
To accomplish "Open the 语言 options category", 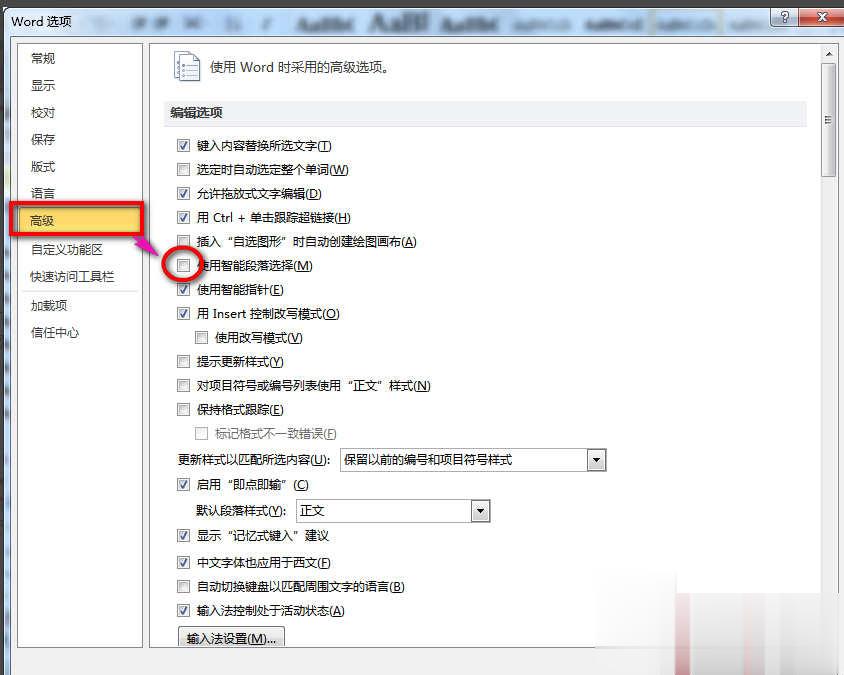I will coord(43,193).
